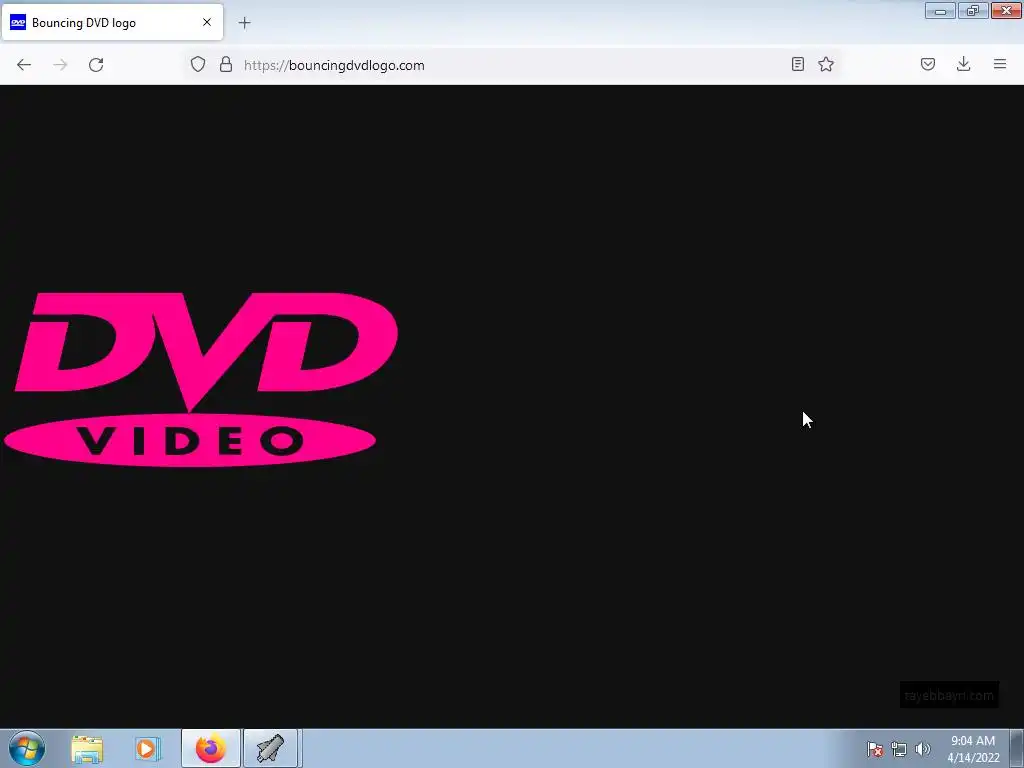1024x768 pixels.
Task: Open a new tab
Action: tap(244, 23)
